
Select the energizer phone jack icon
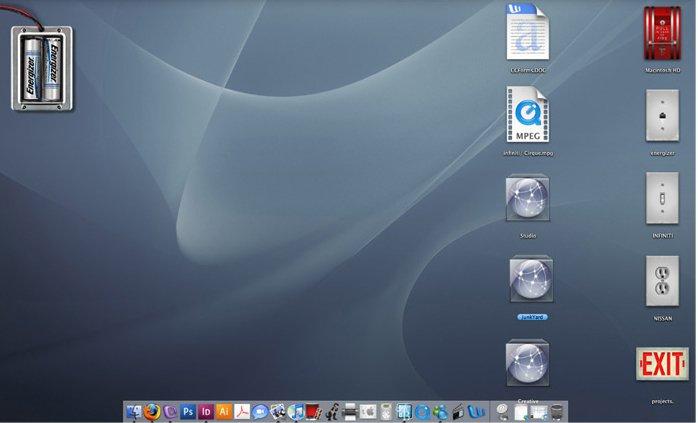(662, 115)
